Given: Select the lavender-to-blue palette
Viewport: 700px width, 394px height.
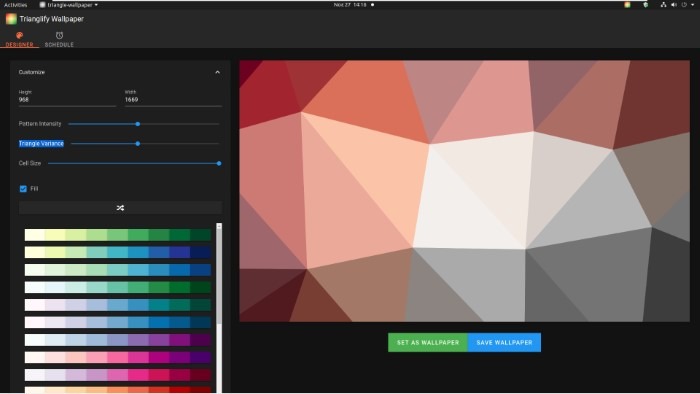Looking at the screenshot, I should (x=118, y=322).
